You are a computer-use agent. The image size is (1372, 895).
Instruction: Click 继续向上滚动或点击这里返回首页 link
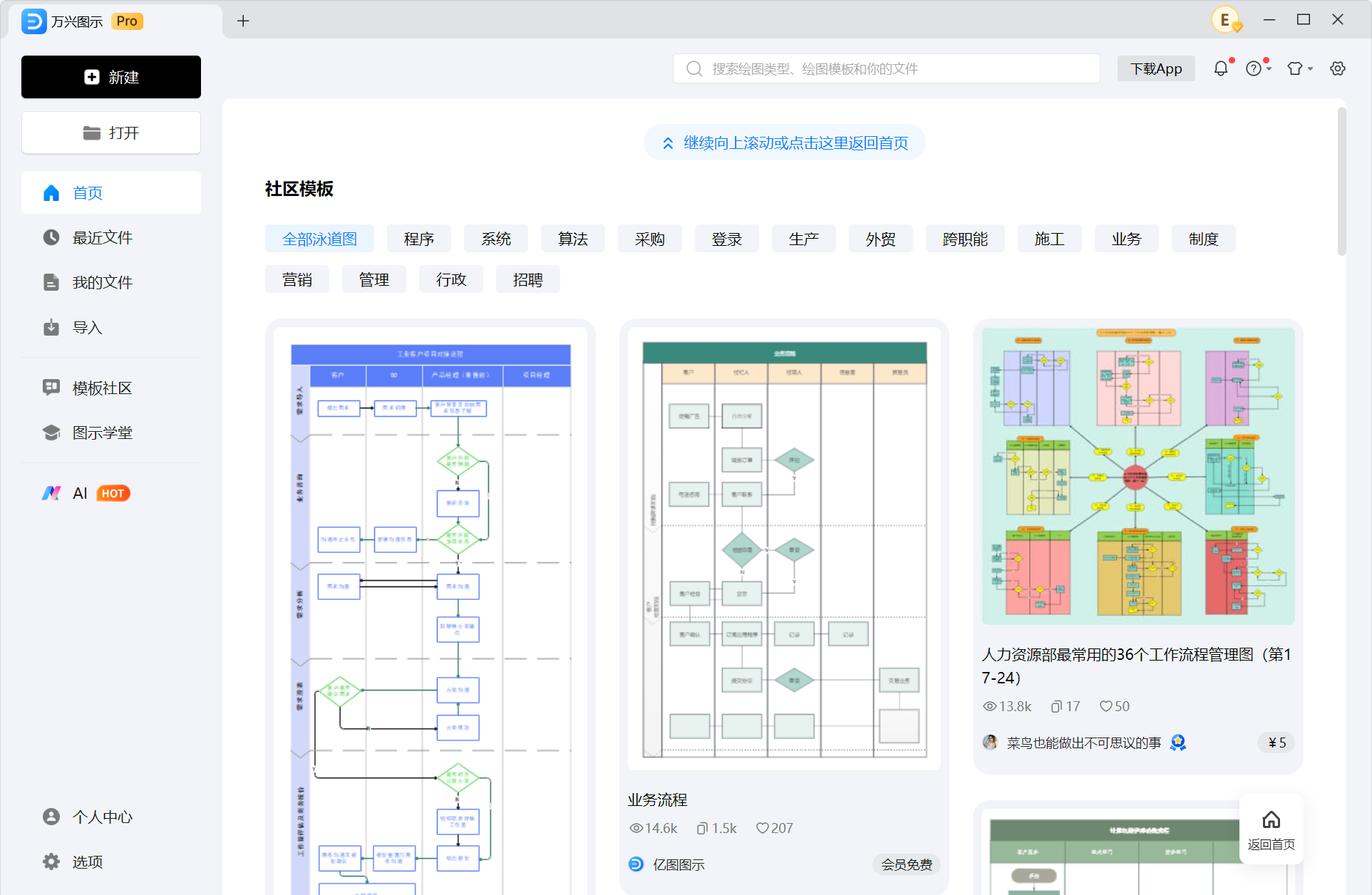point(785,143)
